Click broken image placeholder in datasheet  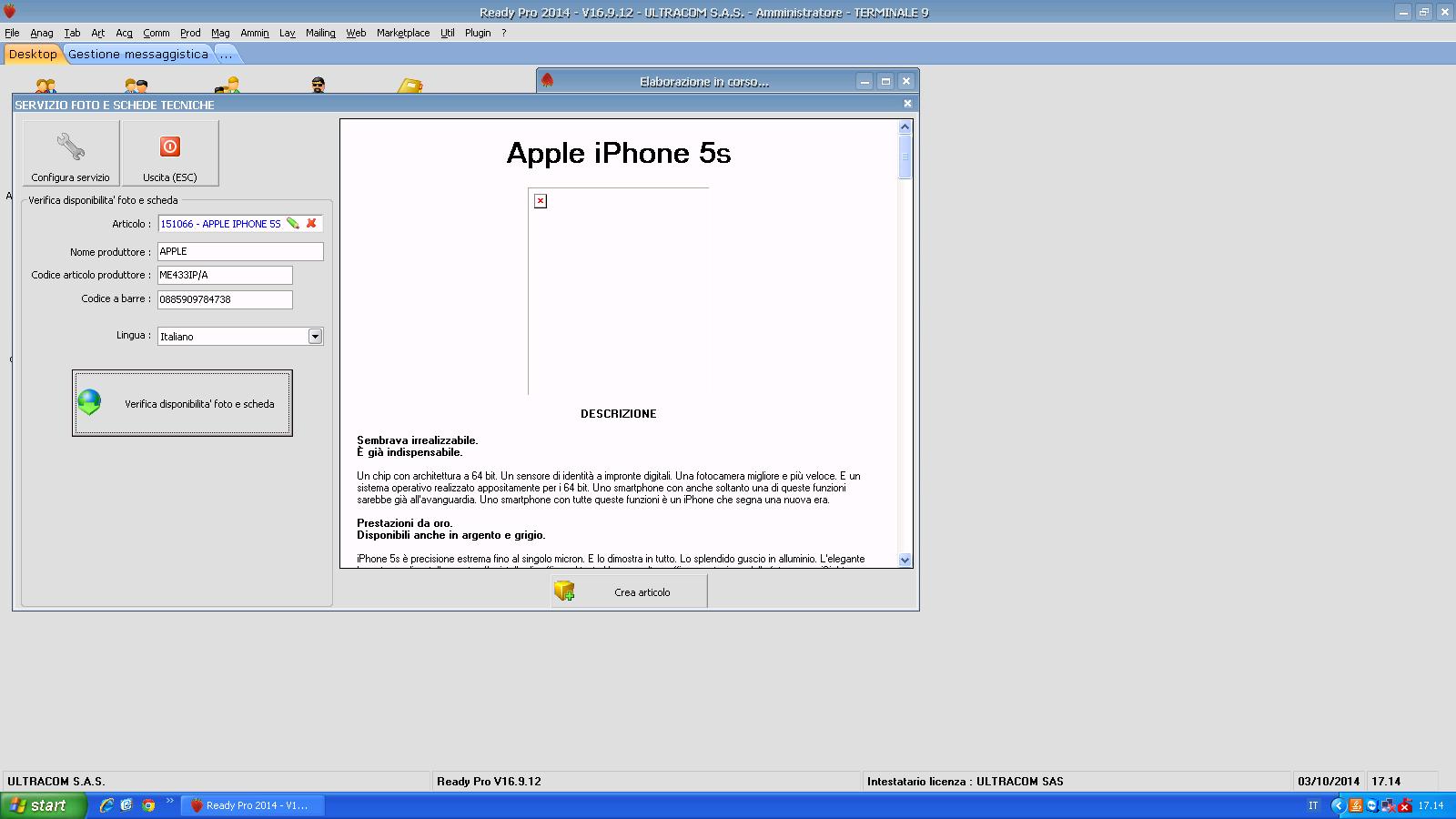click(x=541, y=201)
